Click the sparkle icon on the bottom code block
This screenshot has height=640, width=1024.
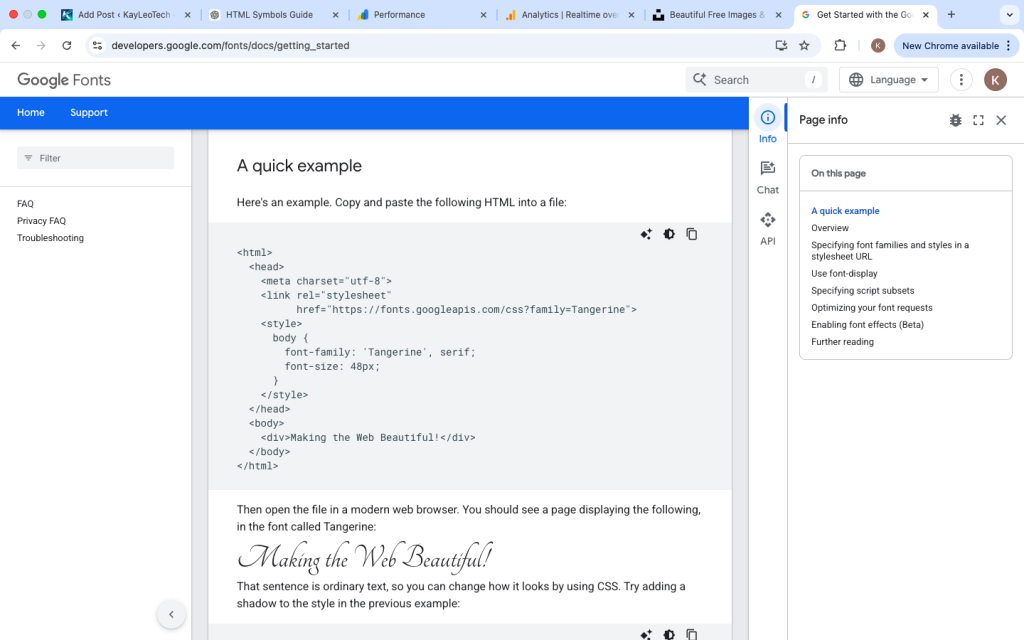click(646, 634)
